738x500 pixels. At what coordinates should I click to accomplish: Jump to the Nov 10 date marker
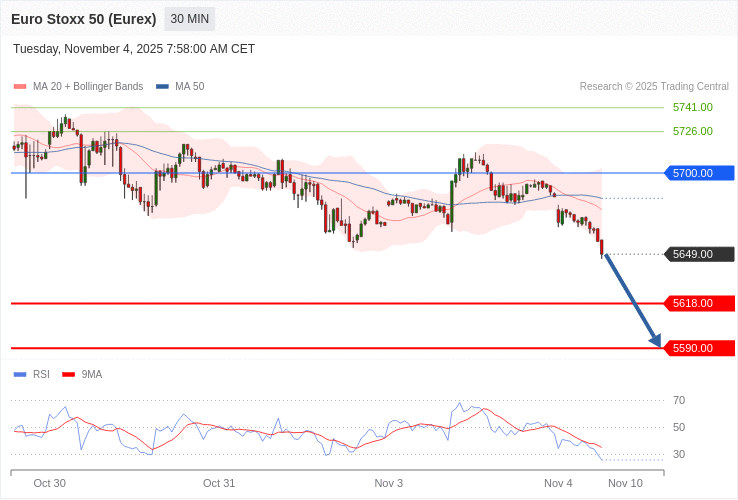tap(625, 483)
